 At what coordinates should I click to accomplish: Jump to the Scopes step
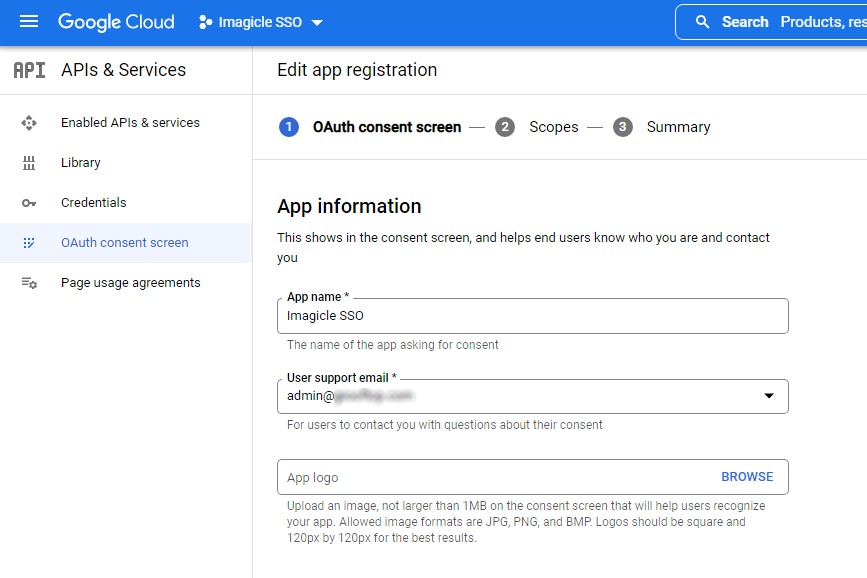click(553, 127)
